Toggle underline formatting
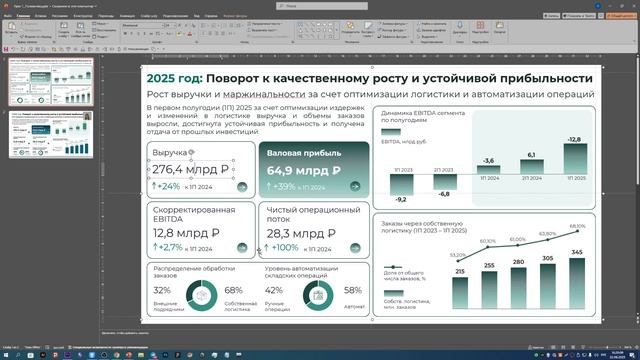 [x=138, y=33]
